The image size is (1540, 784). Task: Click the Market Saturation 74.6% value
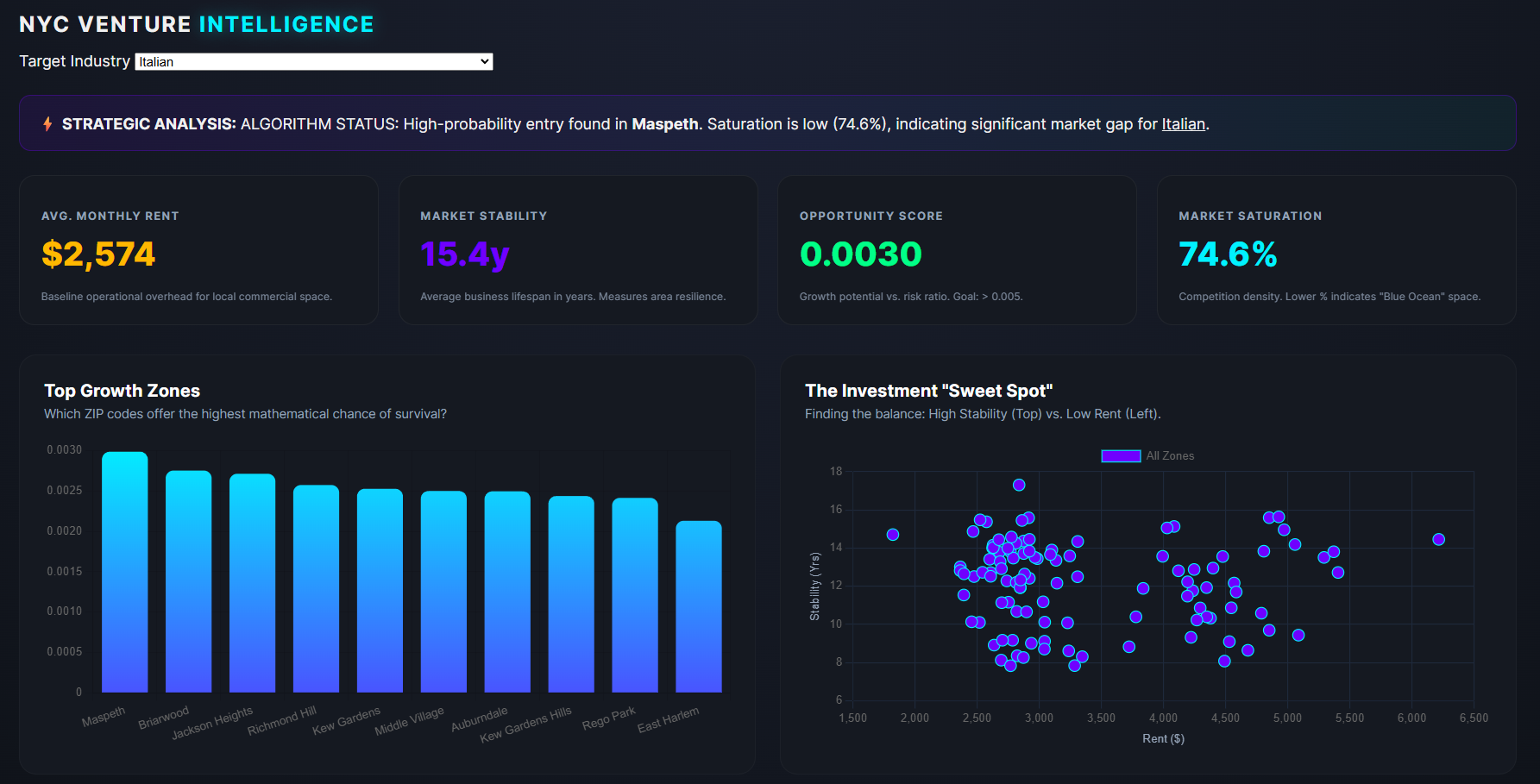click(x=1229, y=254)
